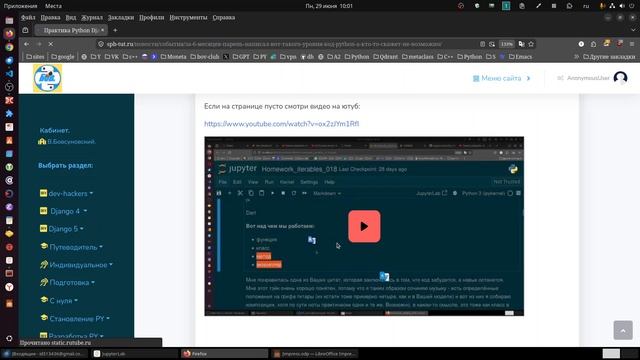Open the Файл menu
Screen dimensions: 640x360
click(x=28, y=18)
